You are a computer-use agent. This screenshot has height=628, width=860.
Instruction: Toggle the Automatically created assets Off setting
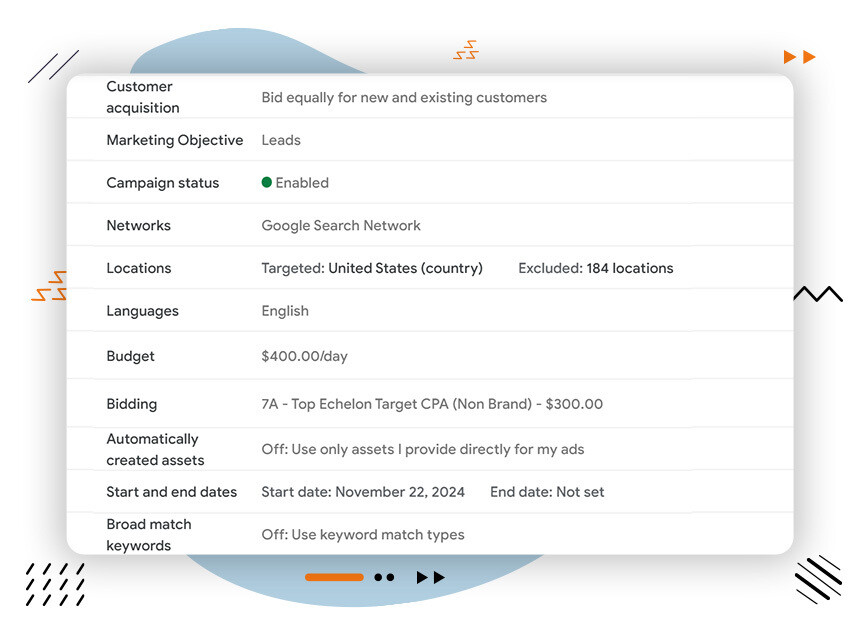[x=422, y=449]
